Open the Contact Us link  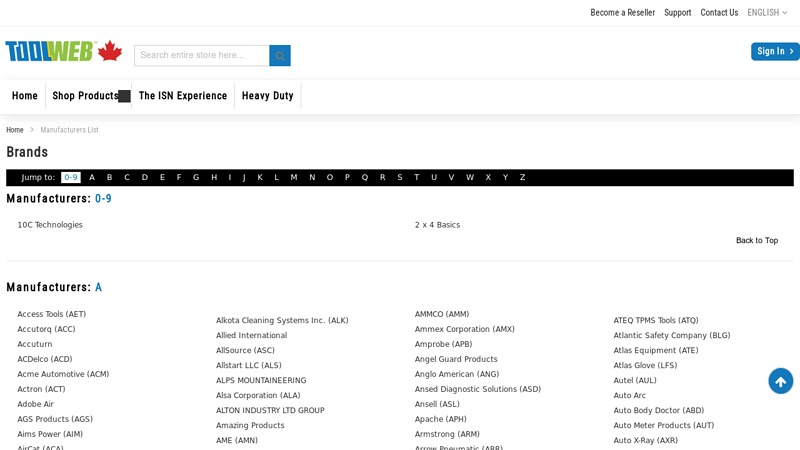pyautogui.click(x=719, y=13)
